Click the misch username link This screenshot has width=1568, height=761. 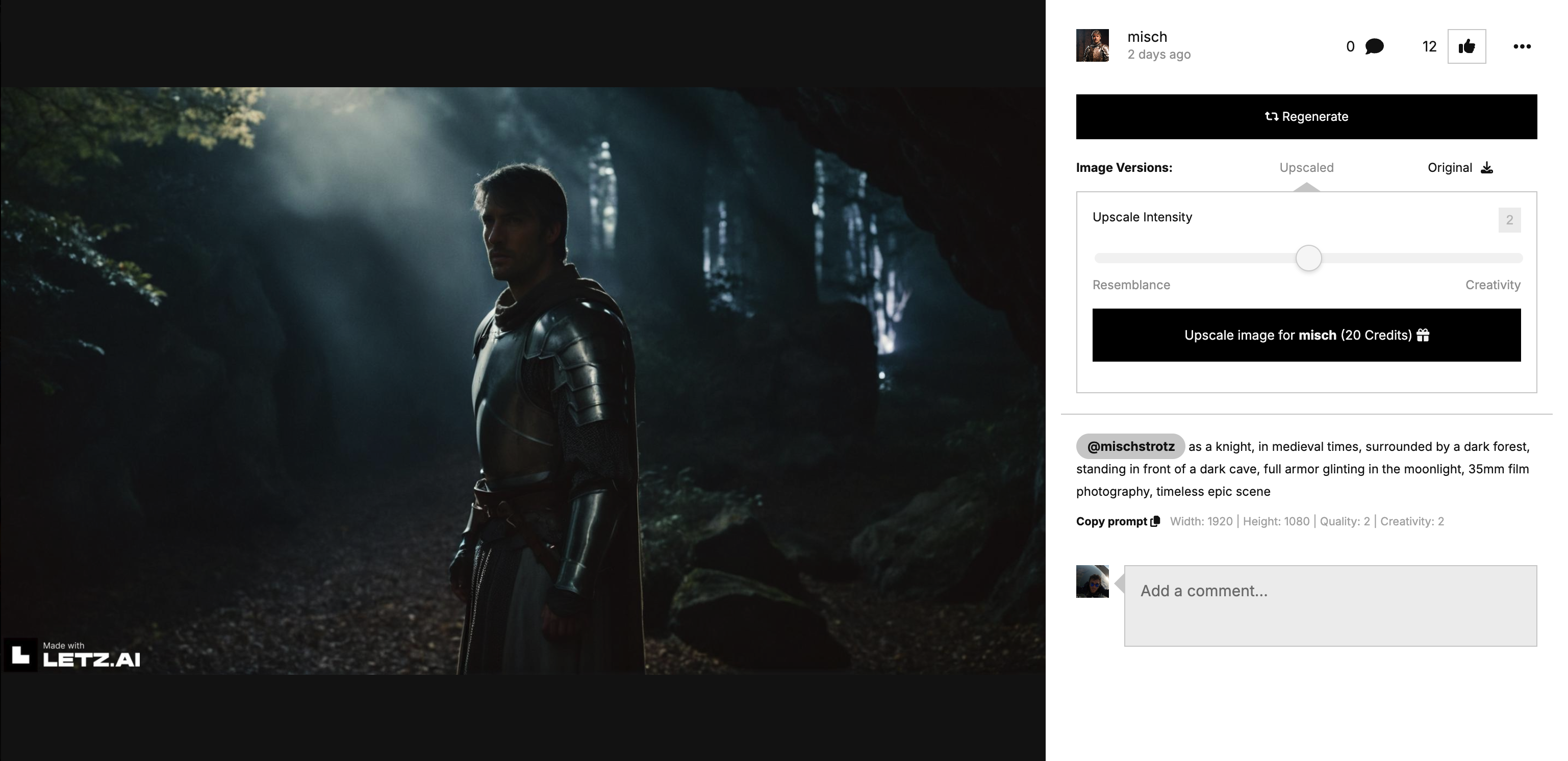point(1147,37)
